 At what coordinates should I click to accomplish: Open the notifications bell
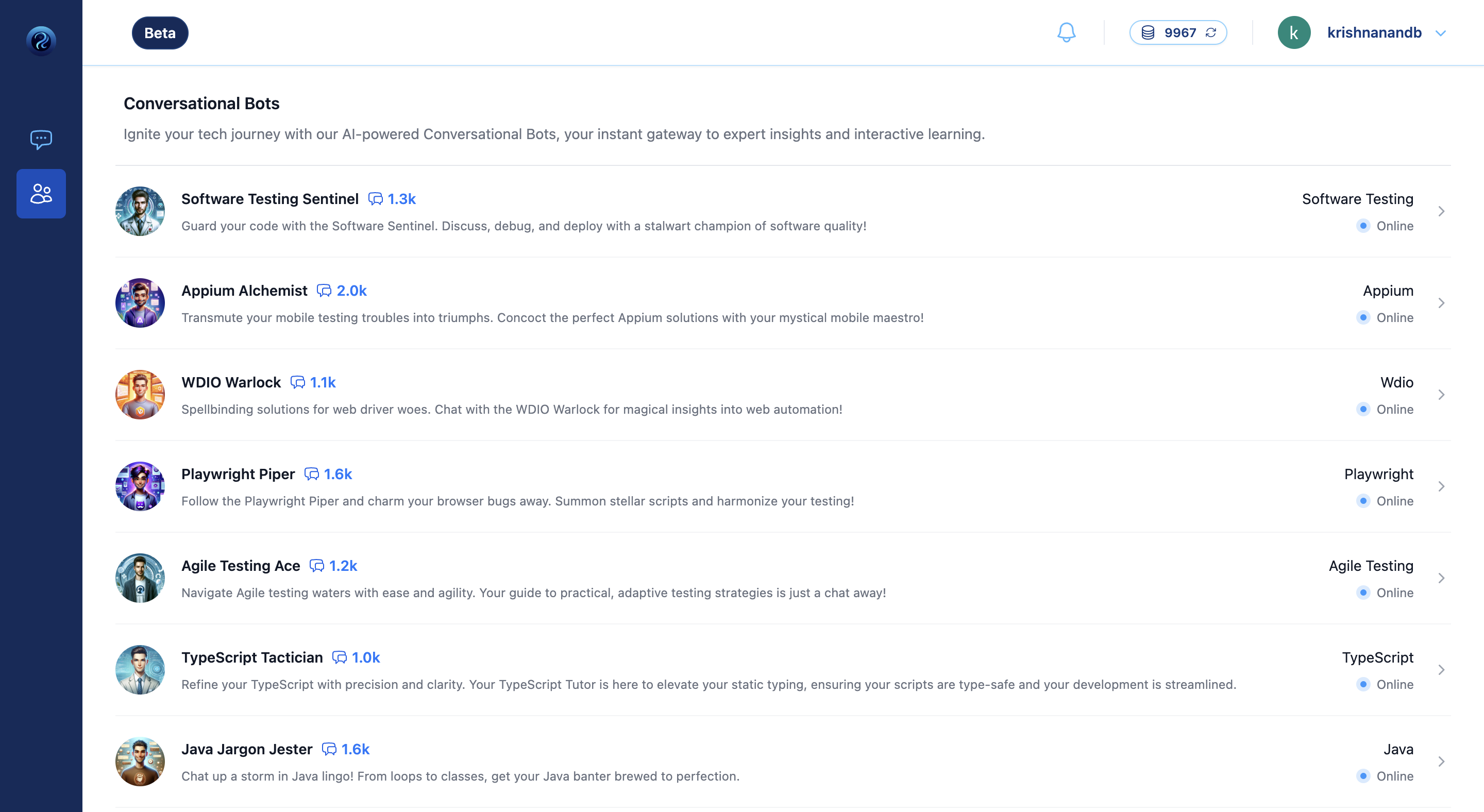(1066, 32)
